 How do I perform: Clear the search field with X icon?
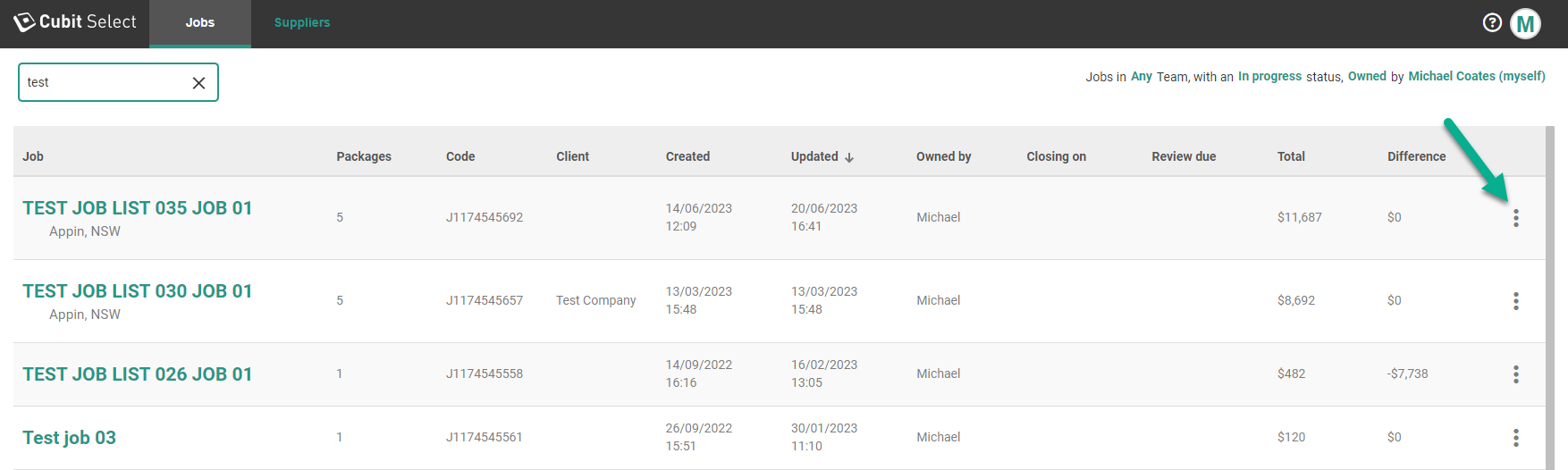pos(198,83)
